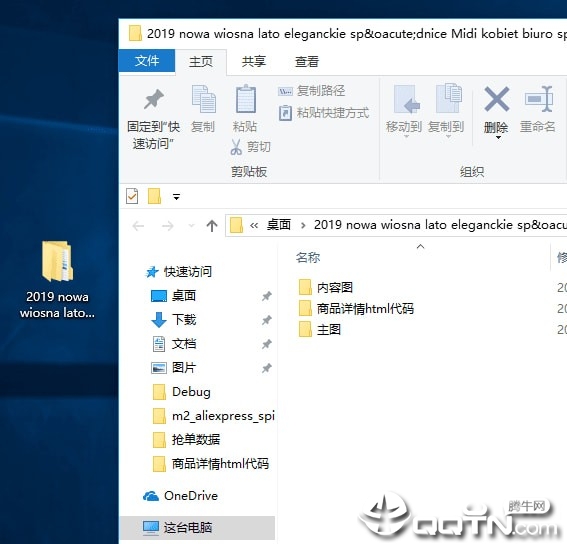Screen dimensions: 567x544
Task: Click Quick access (快速访问) in the sidebar
Action: 179,272
